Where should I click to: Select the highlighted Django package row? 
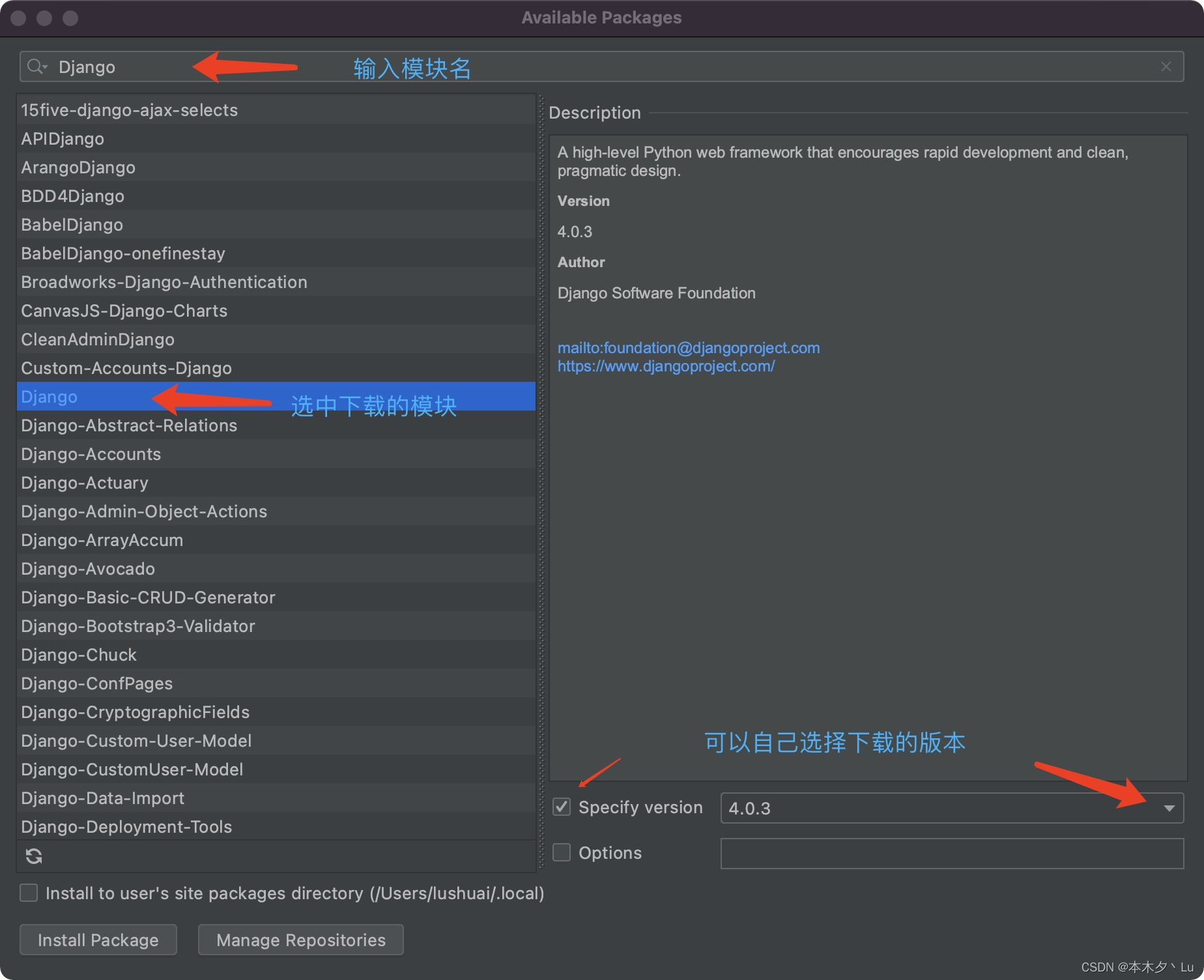coord(276,397)
